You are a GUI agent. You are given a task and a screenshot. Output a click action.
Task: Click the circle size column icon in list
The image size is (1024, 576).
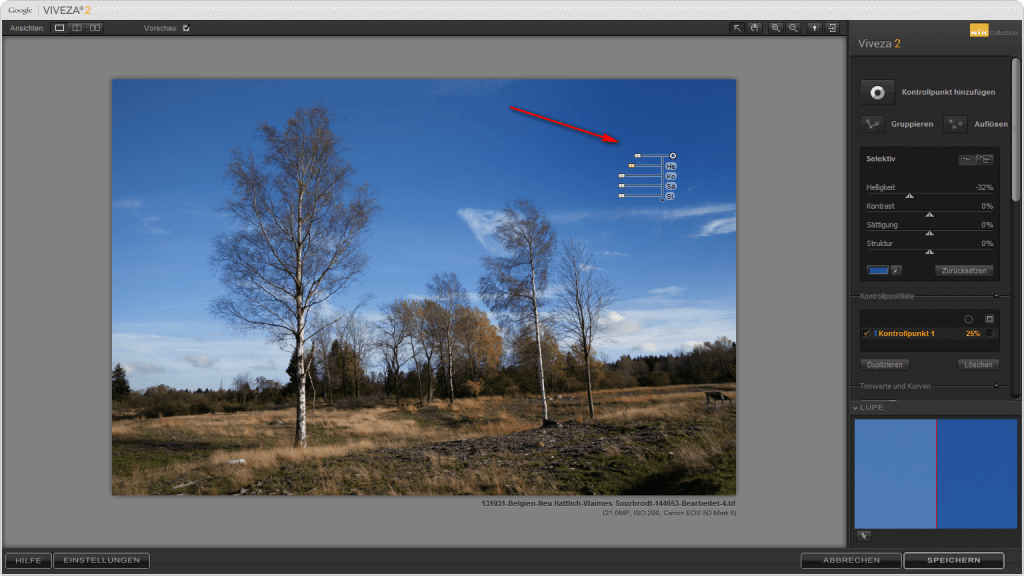coord(968,319)
